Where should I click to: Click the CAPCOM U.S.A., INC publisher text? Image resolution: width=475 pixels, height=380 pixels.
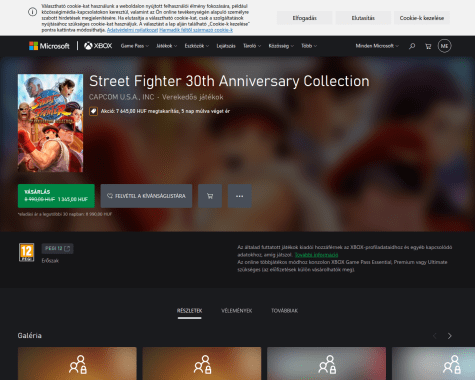122,97
